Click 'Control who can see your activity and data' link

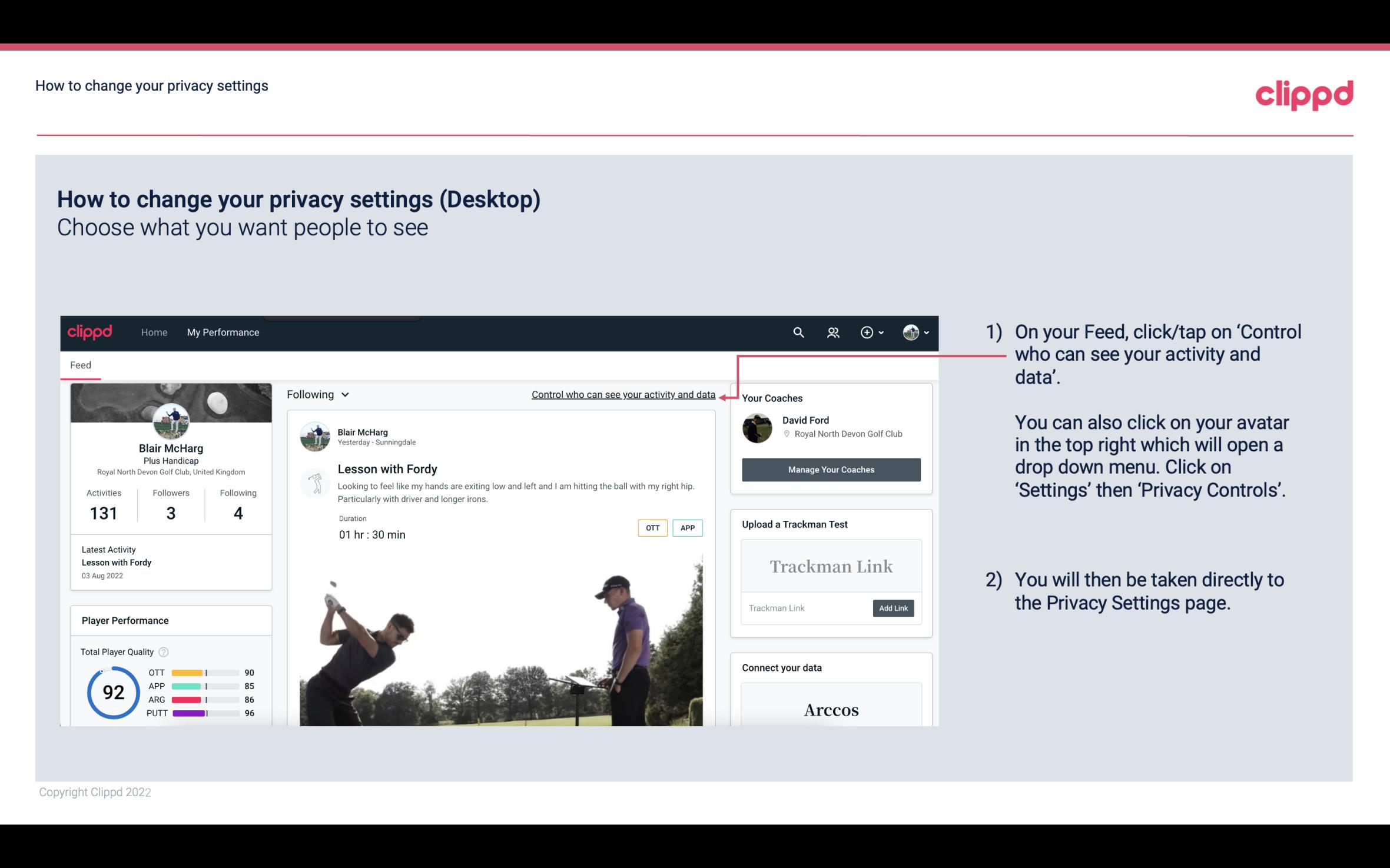tap(623, 394)
